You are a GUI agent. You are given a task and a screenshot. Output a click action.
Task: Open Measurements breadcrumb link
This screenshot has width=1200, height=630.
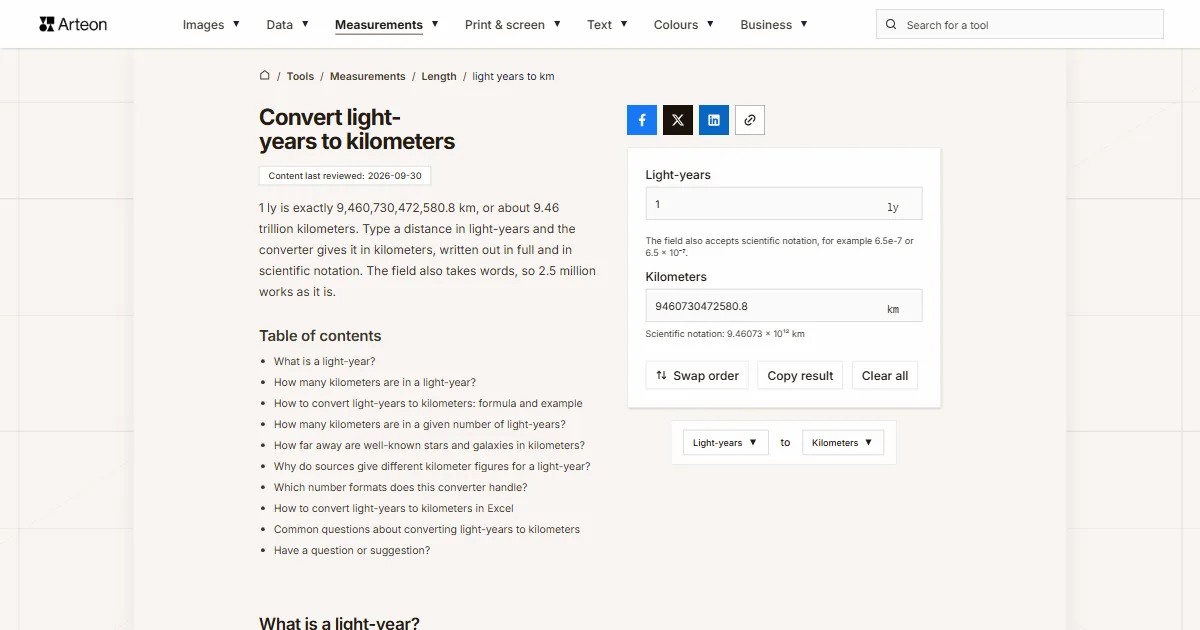pos(368,76)
